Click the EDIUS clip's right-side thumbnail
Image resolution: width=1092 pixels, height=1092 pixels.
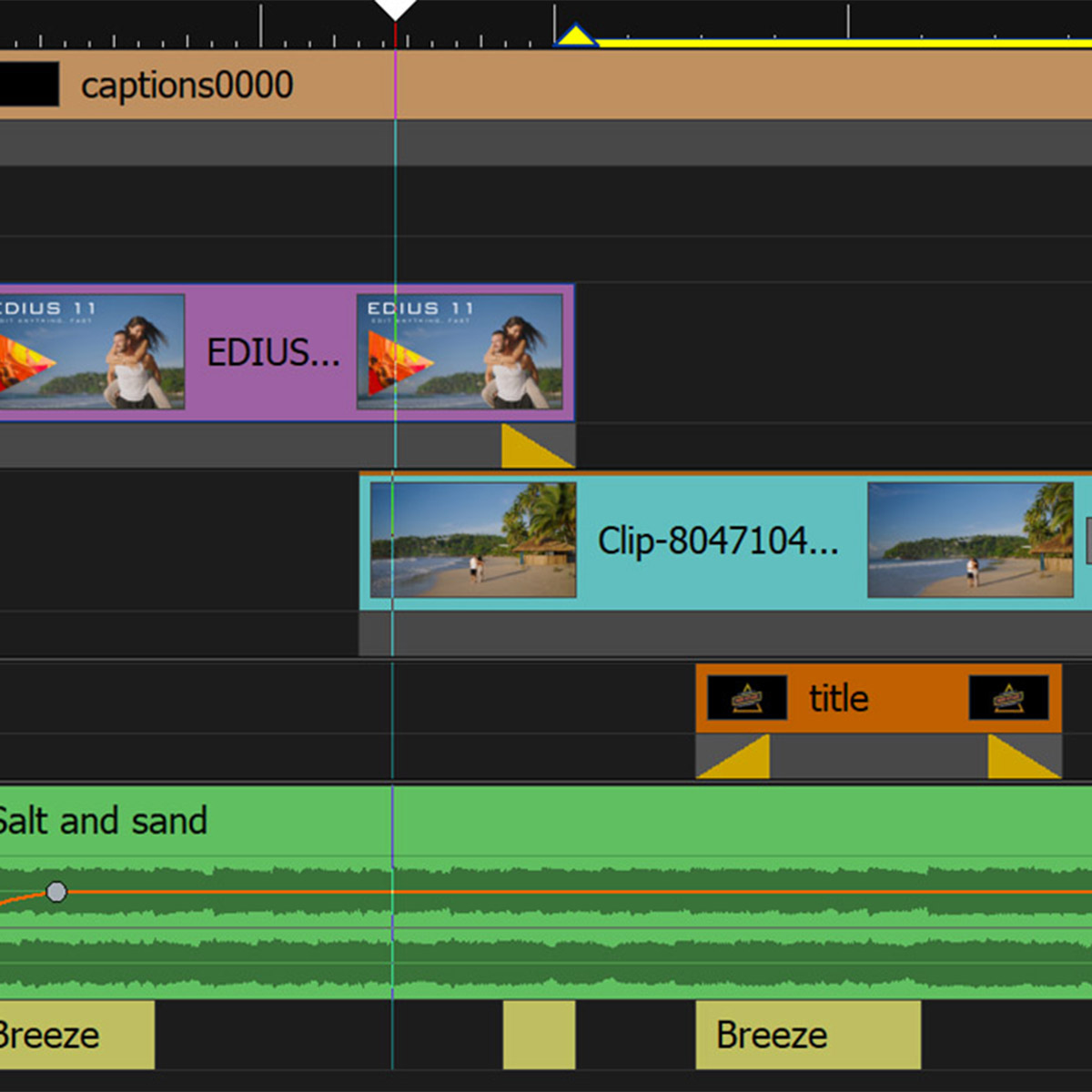[460, 351]
